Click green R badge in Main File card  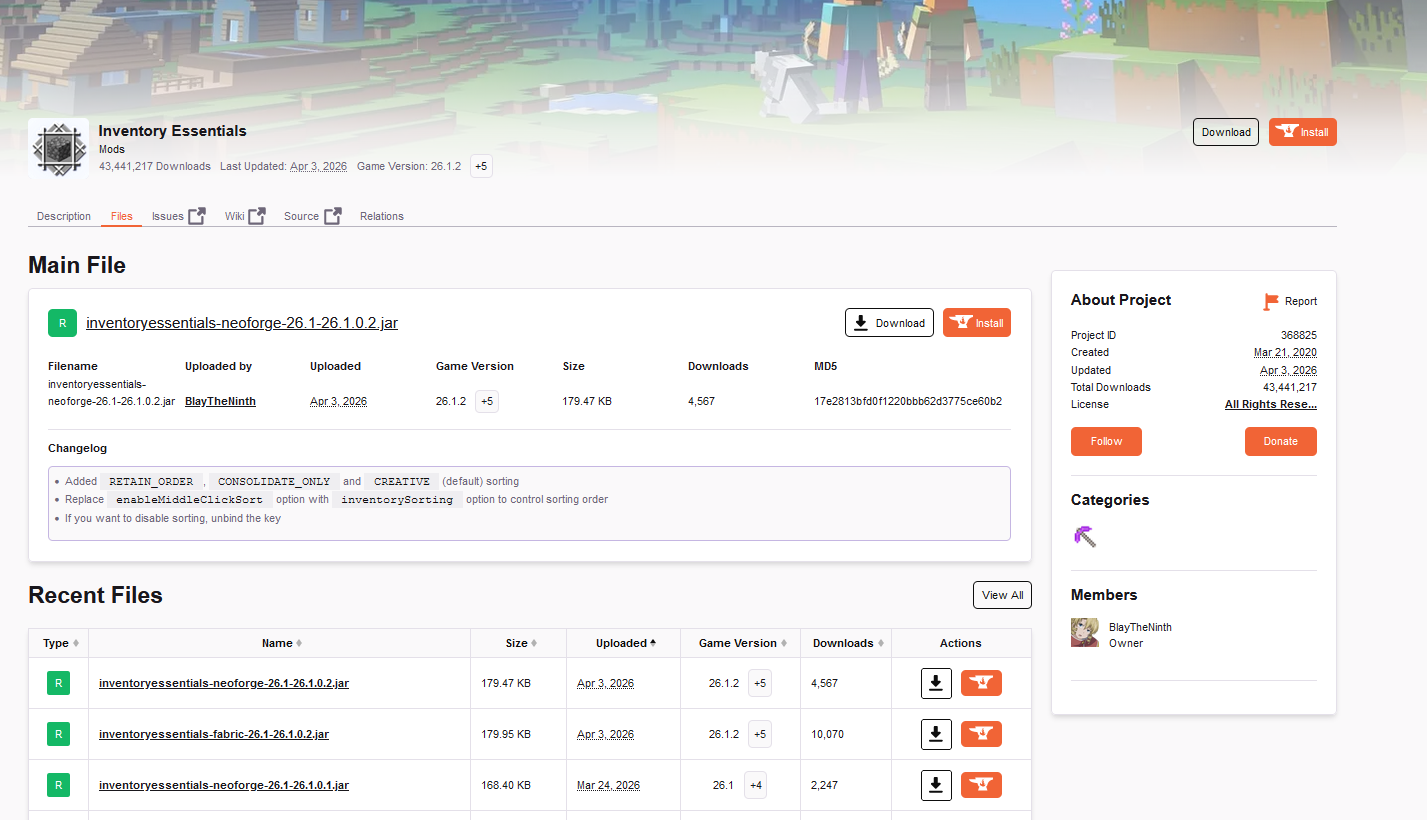[x=62, y=323]
